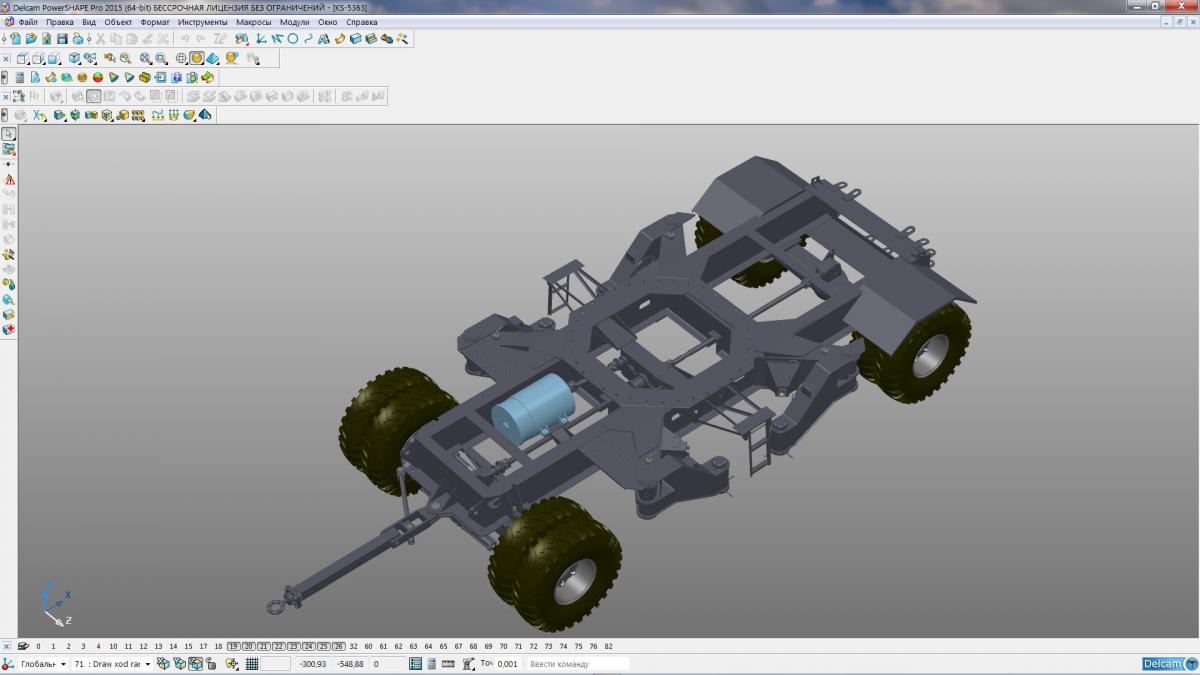Click the ruler measure icon in bottom bar
Viewport: 1200px width, 675px height.
pos(448,663)
